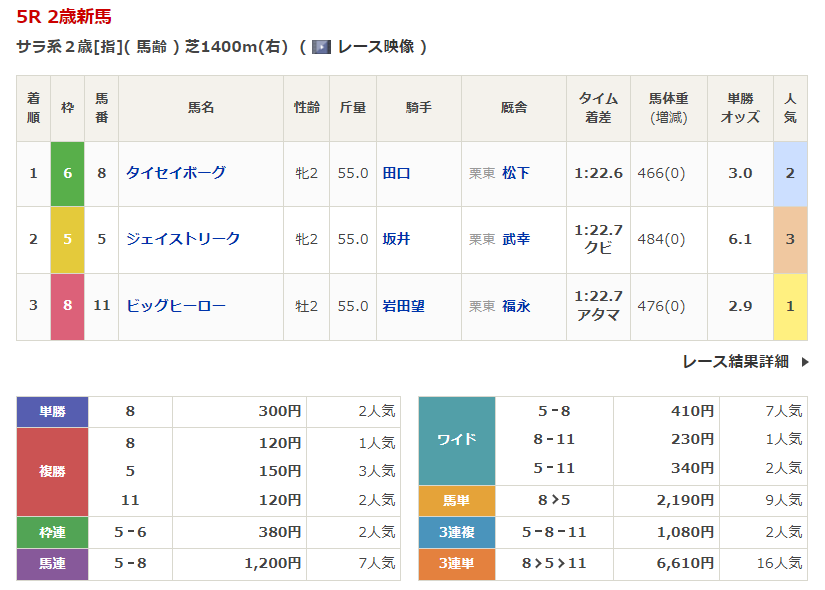Click odds value 6.1
The height and width of the screenshot is (590, 825).
740,239
